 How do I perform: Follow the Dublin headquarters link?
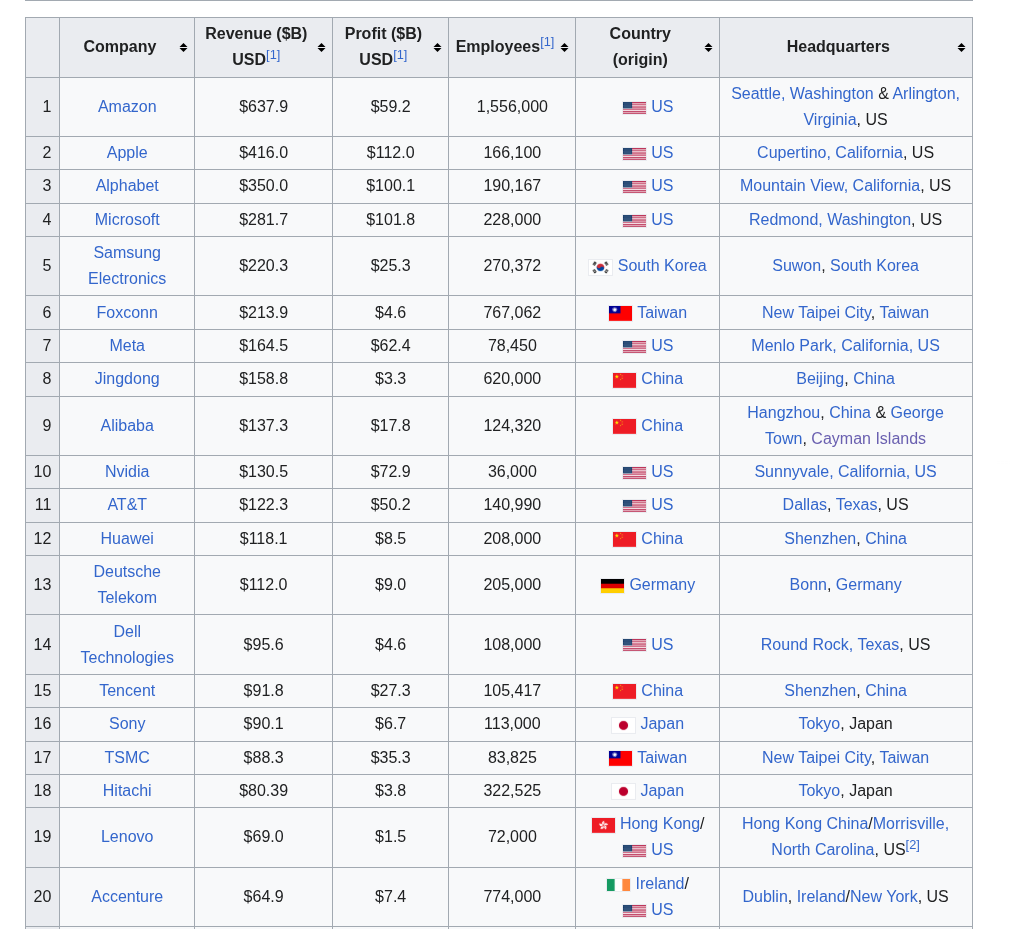click(x=765, y=897)
